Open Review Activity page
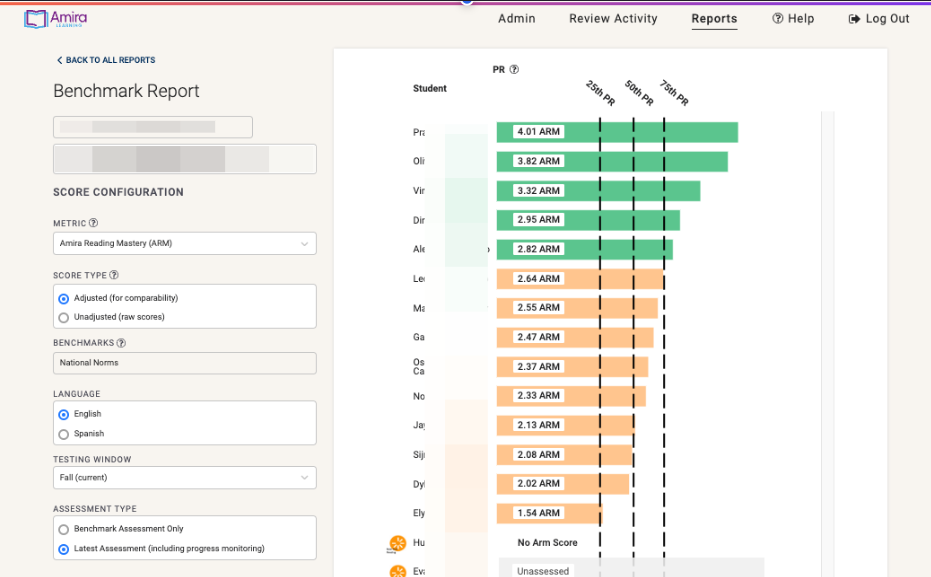Screen dimensions: 931x577 613,19
